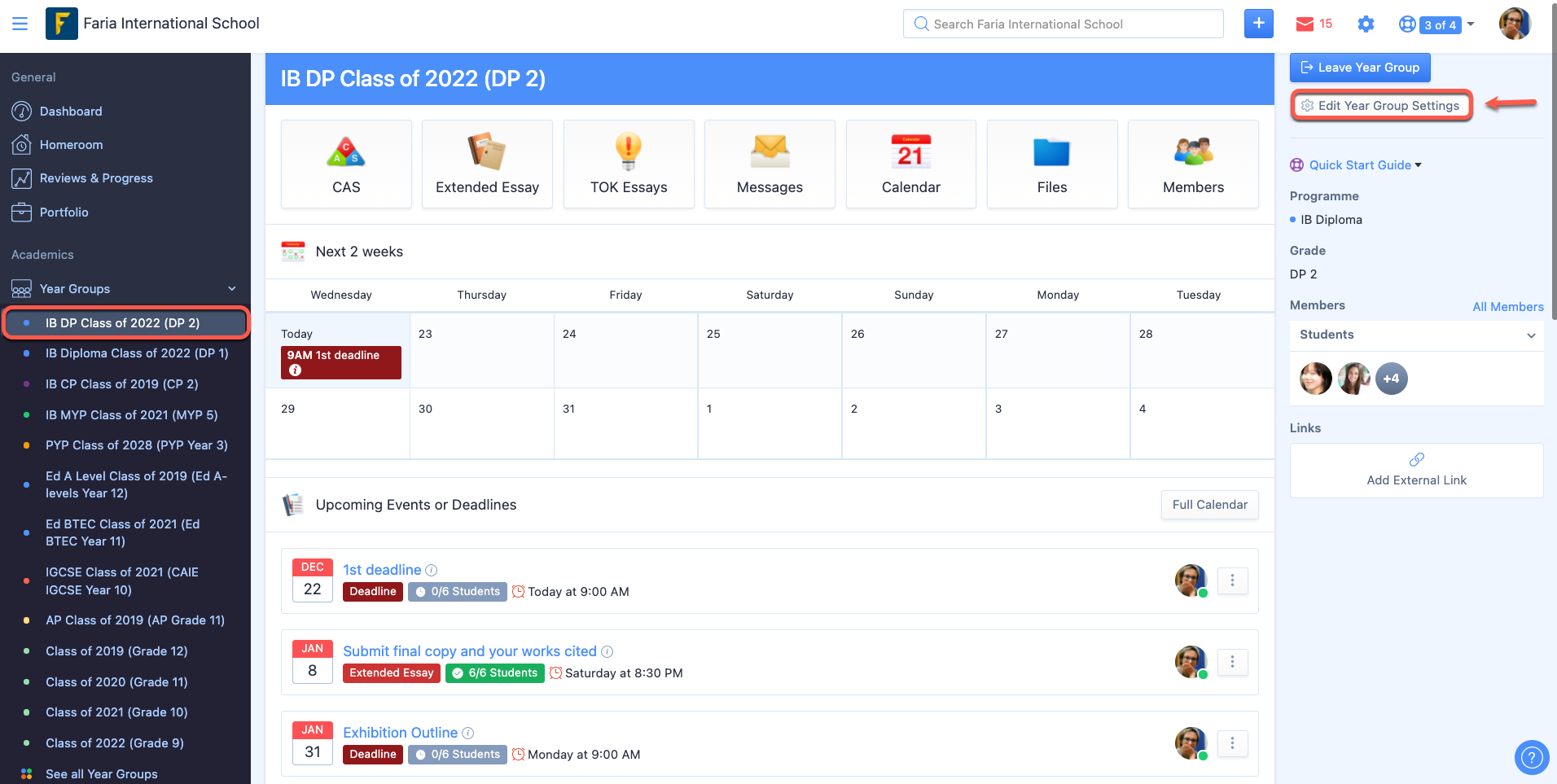Open three-dot menu for 1st deadline

1232,580
